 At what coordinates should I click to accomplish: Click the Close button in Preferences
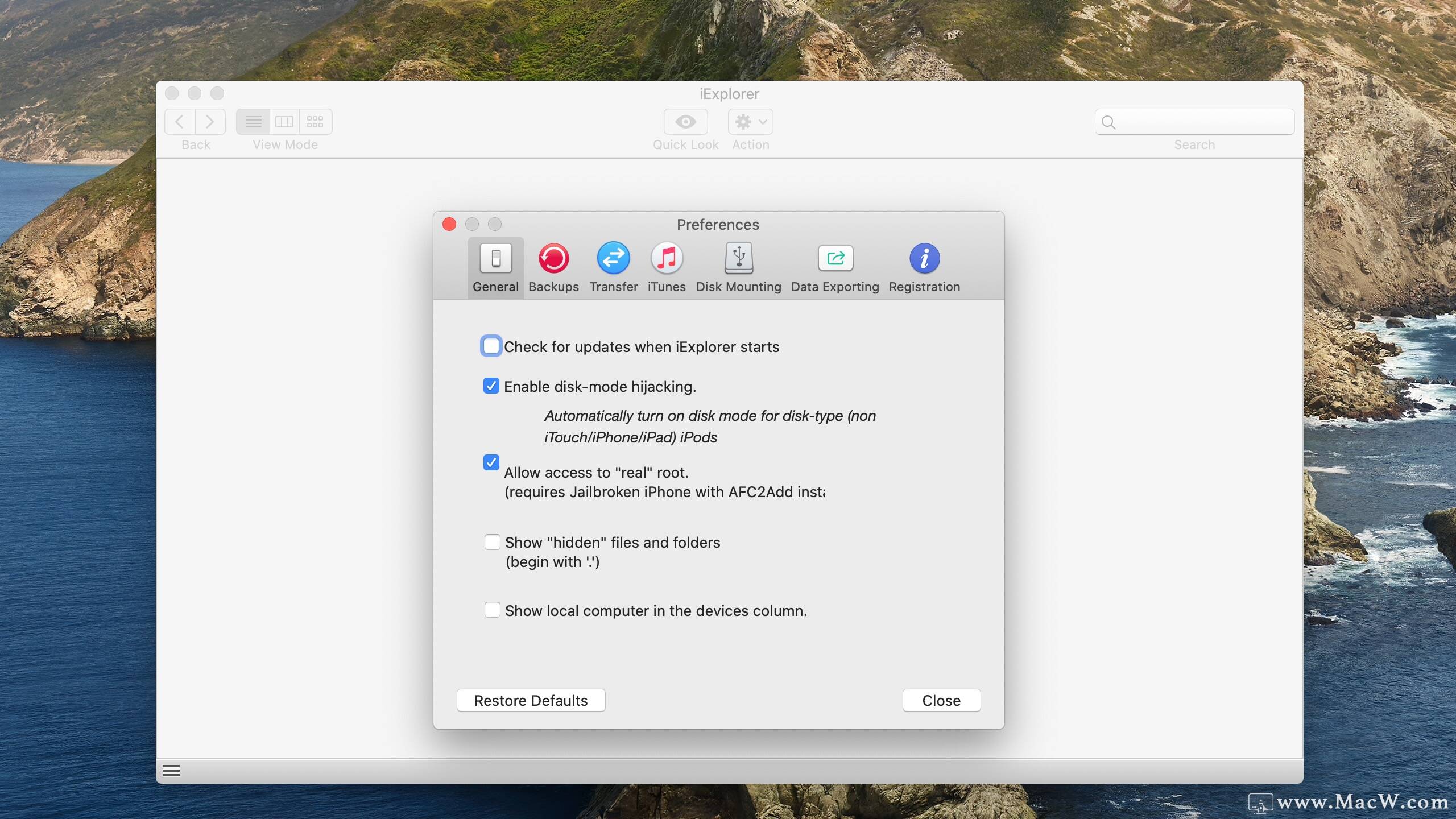point(941,700)
